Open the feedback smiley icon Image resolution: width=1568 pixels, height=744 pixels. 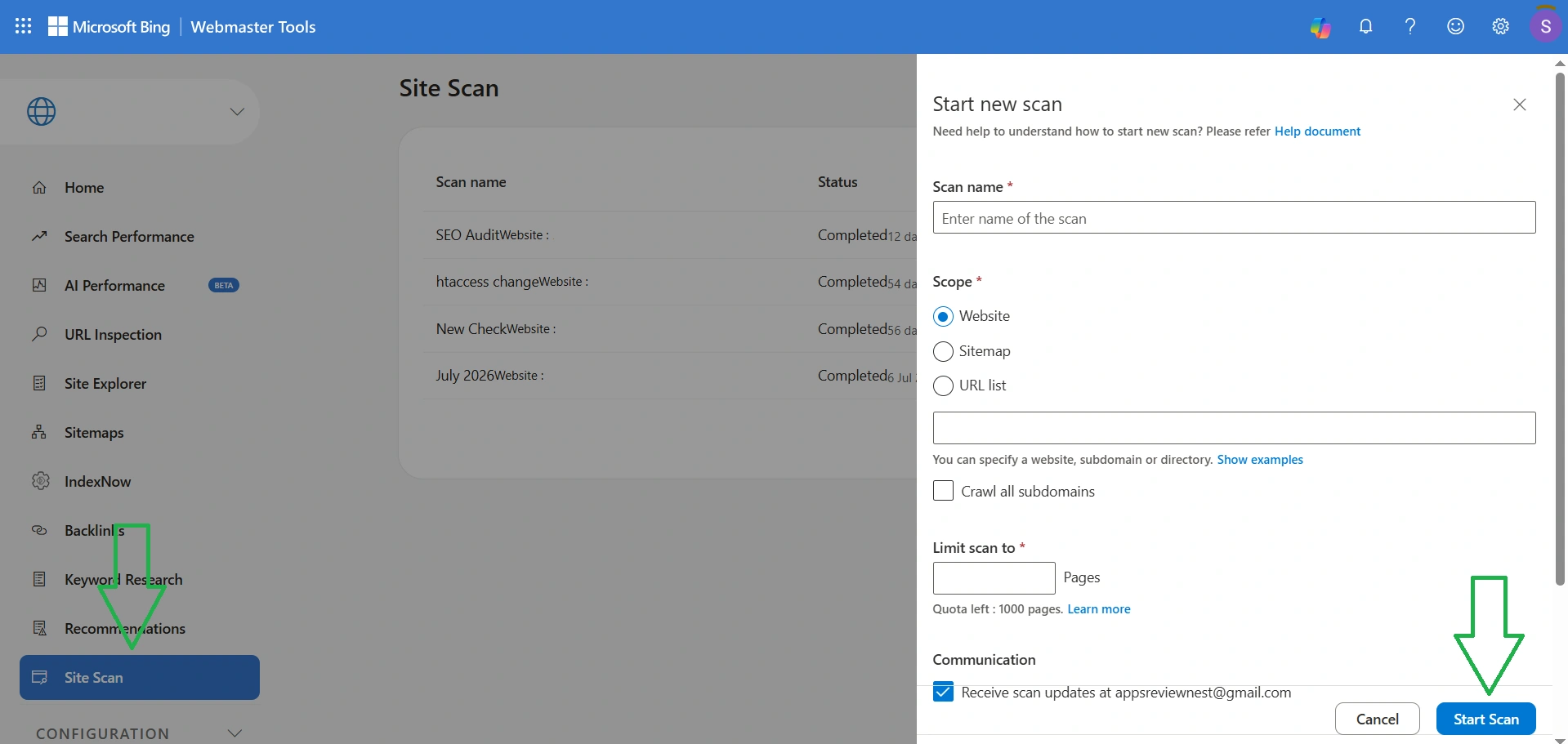coord(1455,26)
